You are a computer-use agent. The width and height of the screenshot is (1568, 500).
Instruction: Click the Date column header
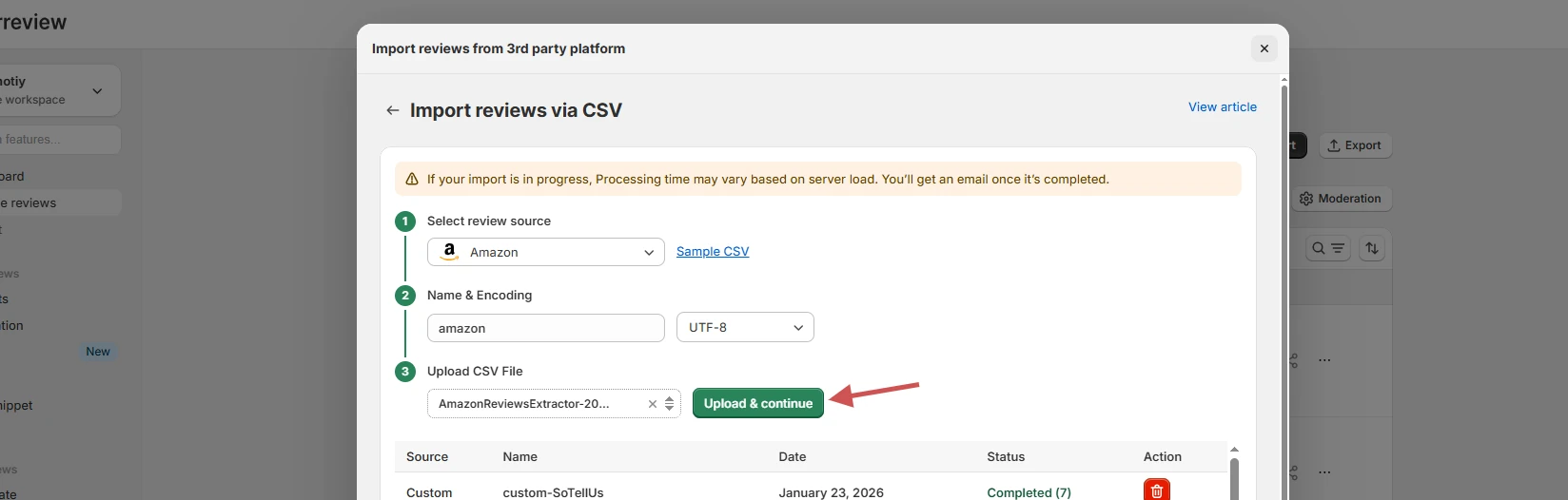coord(793,456)
